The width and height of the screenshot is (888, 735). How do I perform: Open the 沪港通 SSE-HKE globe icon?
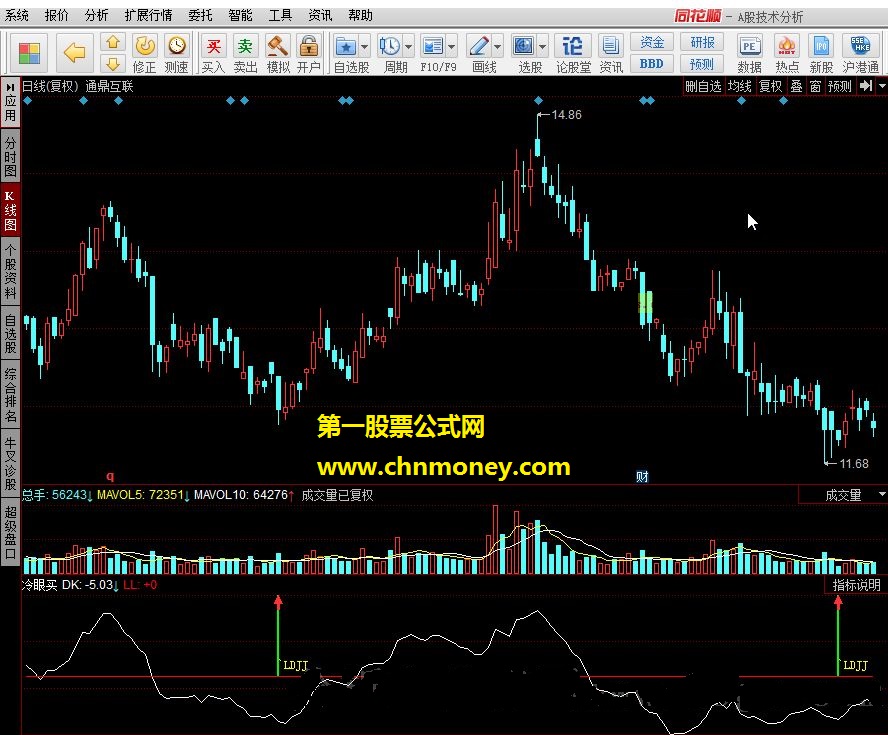(x=860, y=54)
